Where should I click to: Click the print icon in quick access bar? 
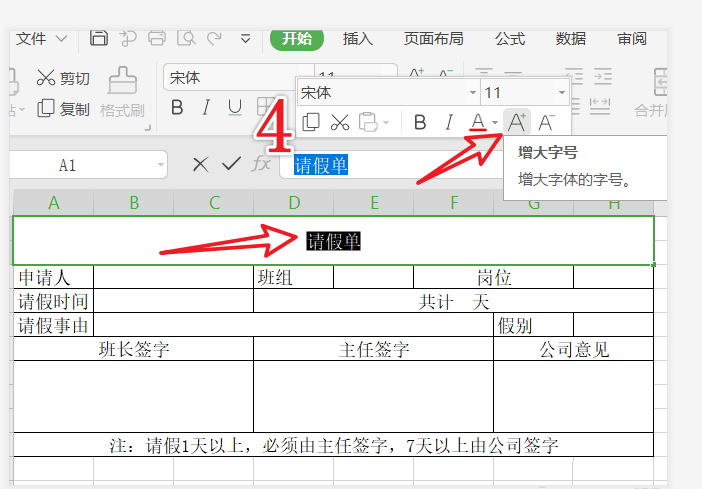(157, 39)
